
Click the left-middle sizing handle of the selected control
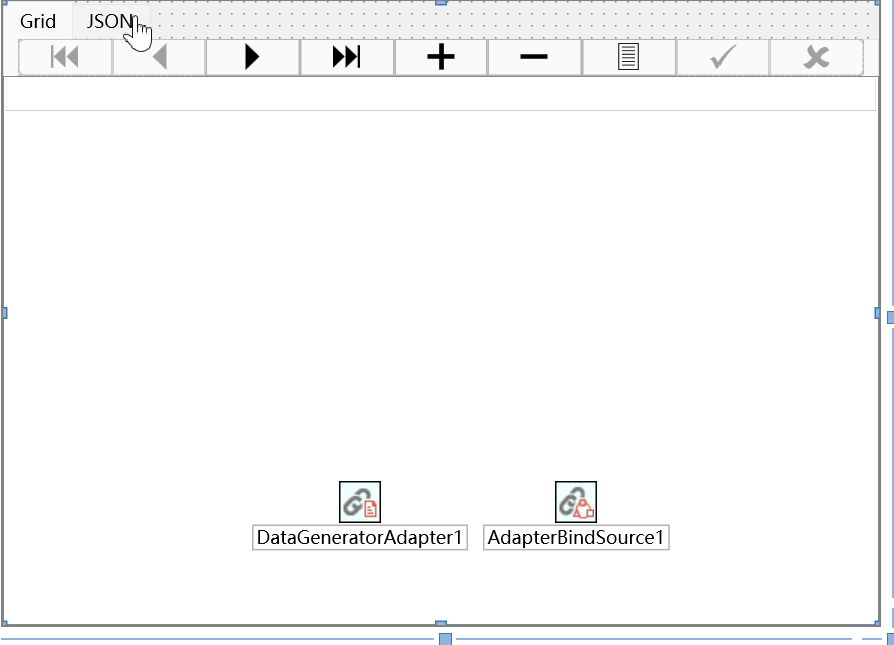coord(3,313)
